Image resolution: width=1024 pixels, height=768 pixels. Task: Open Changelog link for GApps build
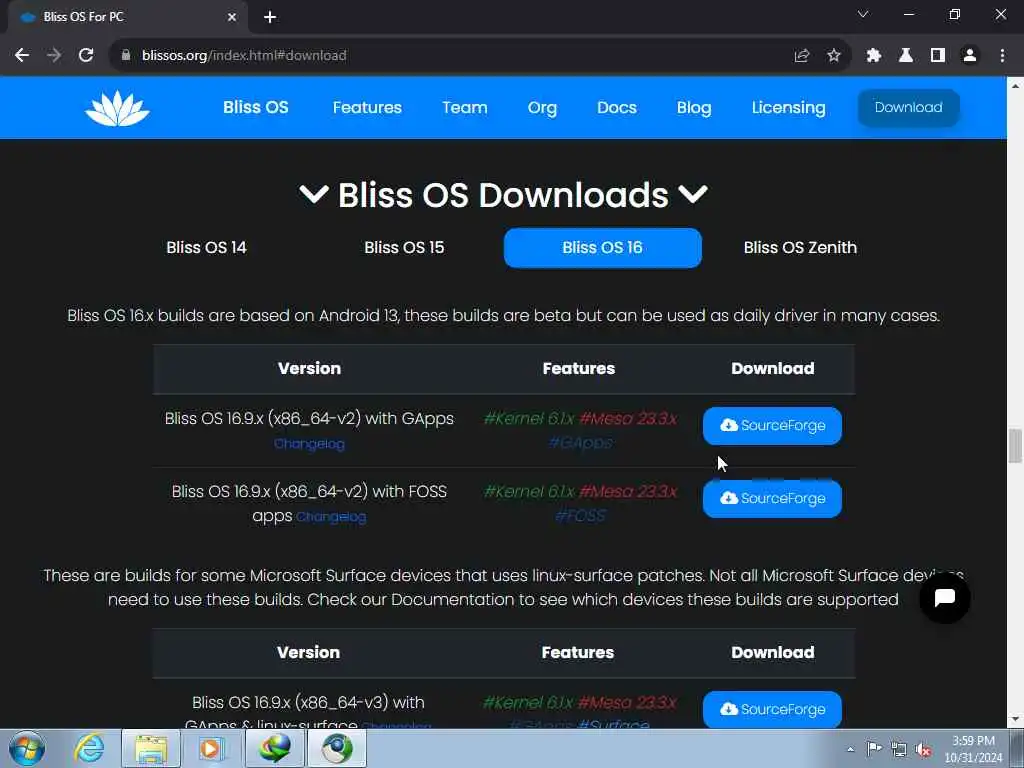point(309,444)
